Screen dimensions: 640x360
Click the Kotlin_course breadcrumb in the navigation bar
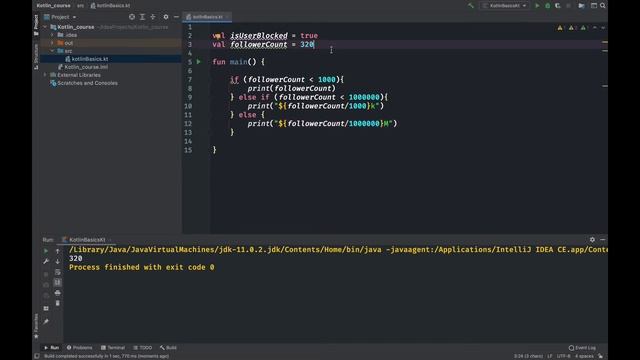point(53,6)
